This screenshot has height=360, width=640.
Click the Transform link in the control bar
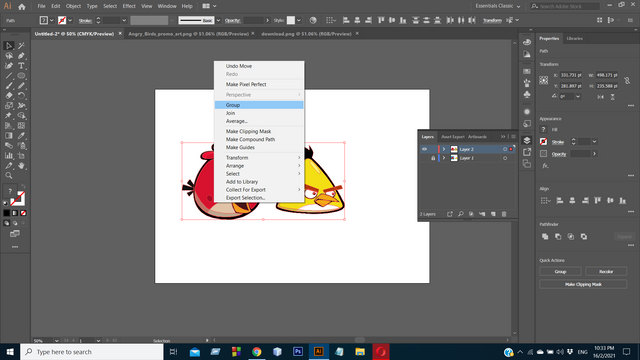pyautogui.click(x=492, y=20)
